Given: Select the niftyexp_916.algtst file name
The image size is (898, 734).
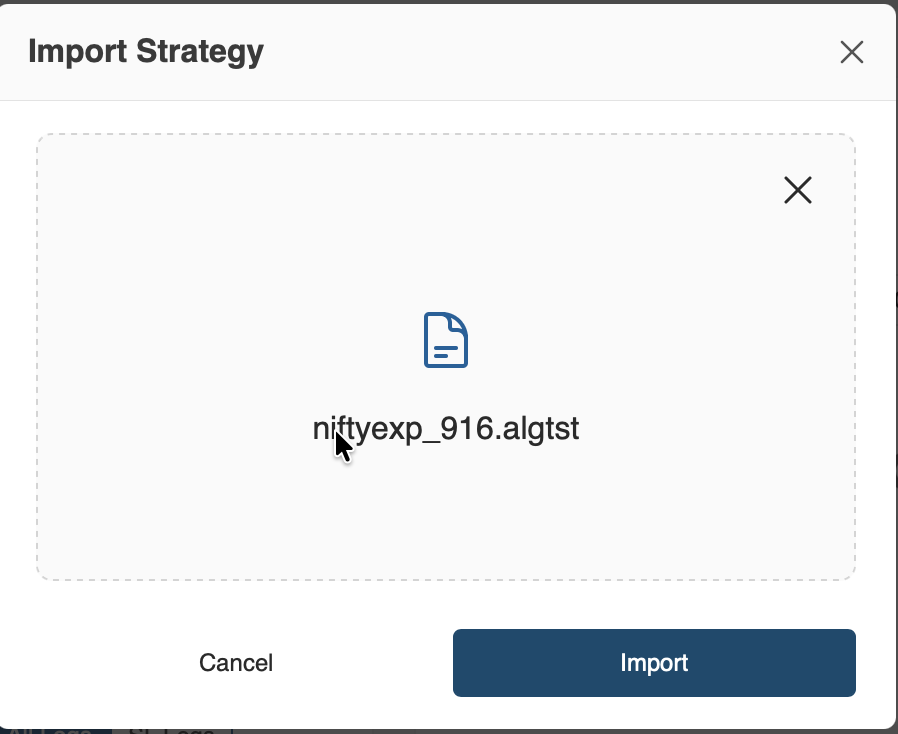Looking at the screenshot, I should click(446, 429).
